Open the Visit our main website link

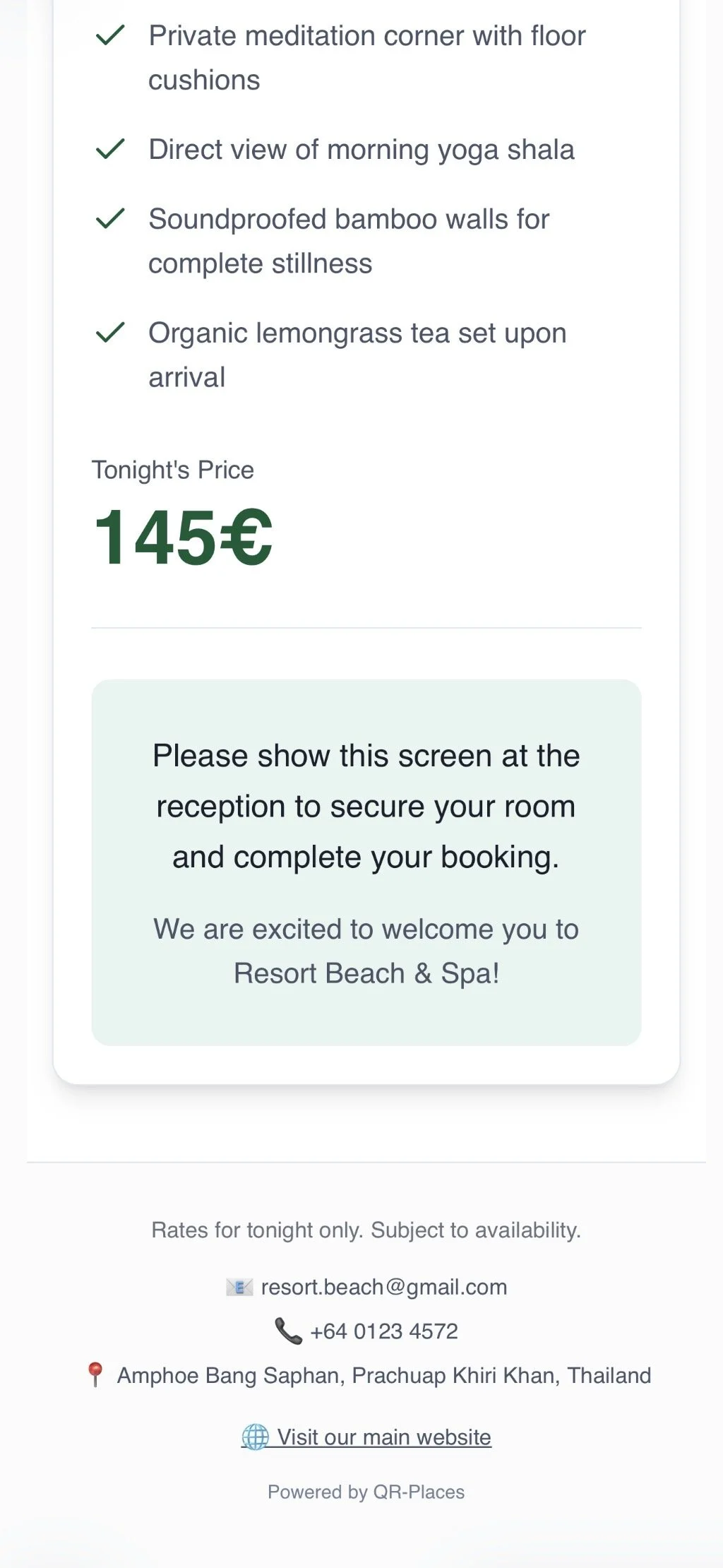point(383,1437)
